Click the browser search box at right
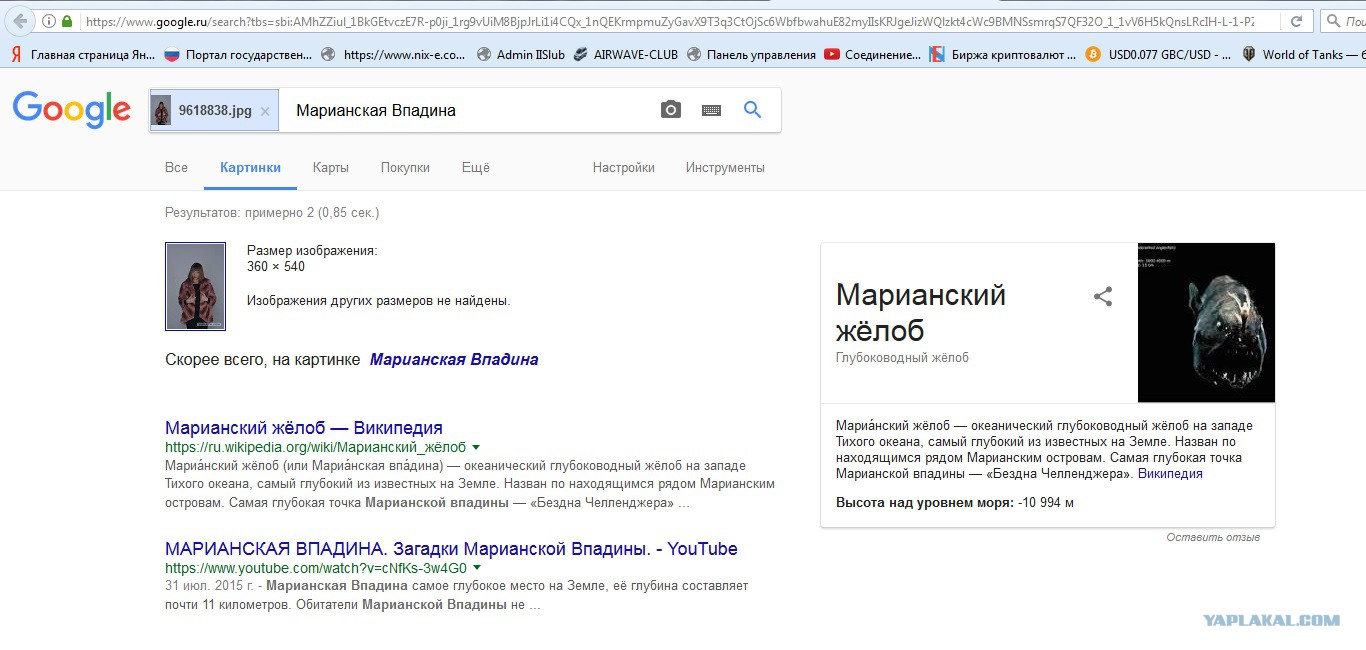The width and height of the screenshot is (1366, 650). [x=1344, y=21]
